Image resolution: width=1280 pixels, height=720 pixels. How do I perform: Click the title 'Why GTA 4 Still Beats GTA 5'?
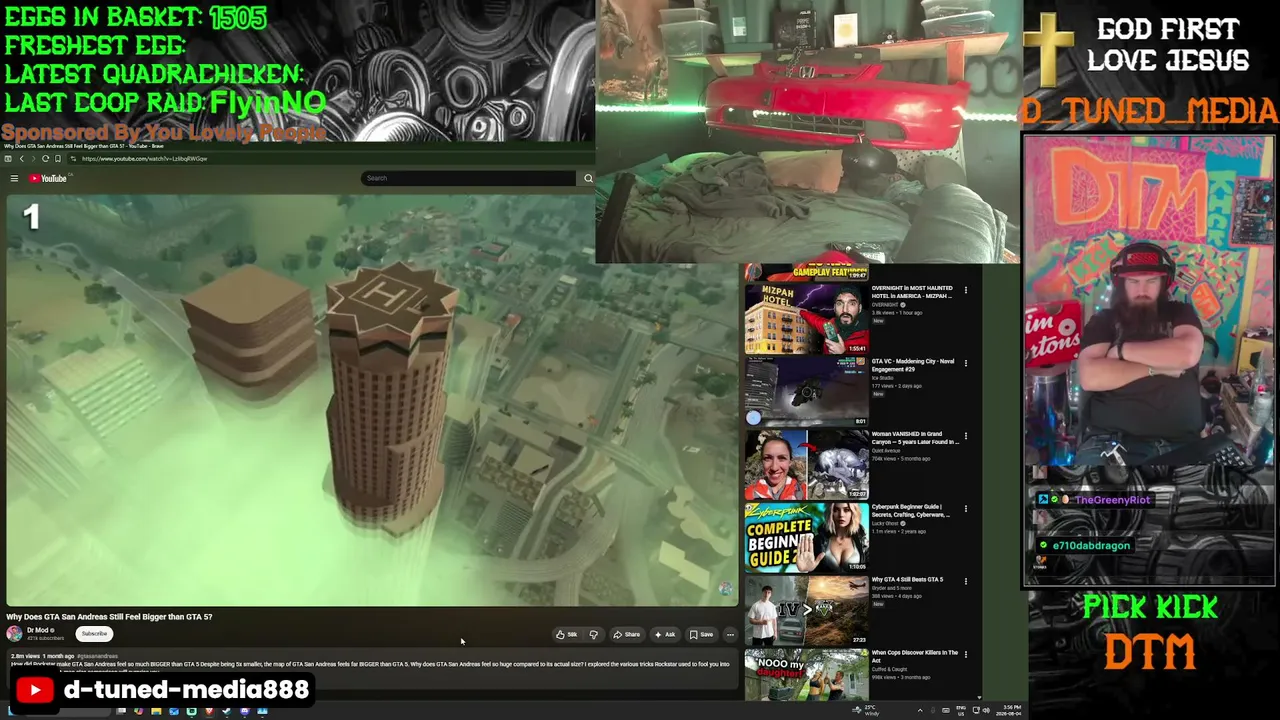pos(908,580)
